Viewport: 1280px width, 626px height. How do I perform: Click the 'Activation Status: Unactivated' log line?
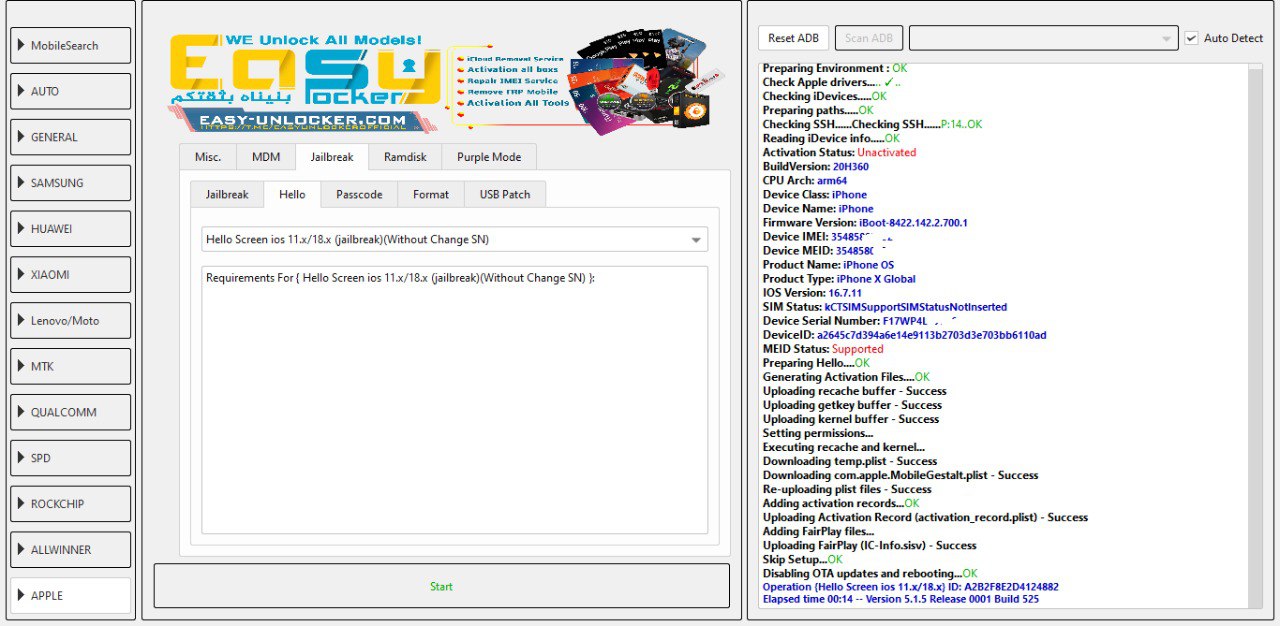tap(839, 153)
